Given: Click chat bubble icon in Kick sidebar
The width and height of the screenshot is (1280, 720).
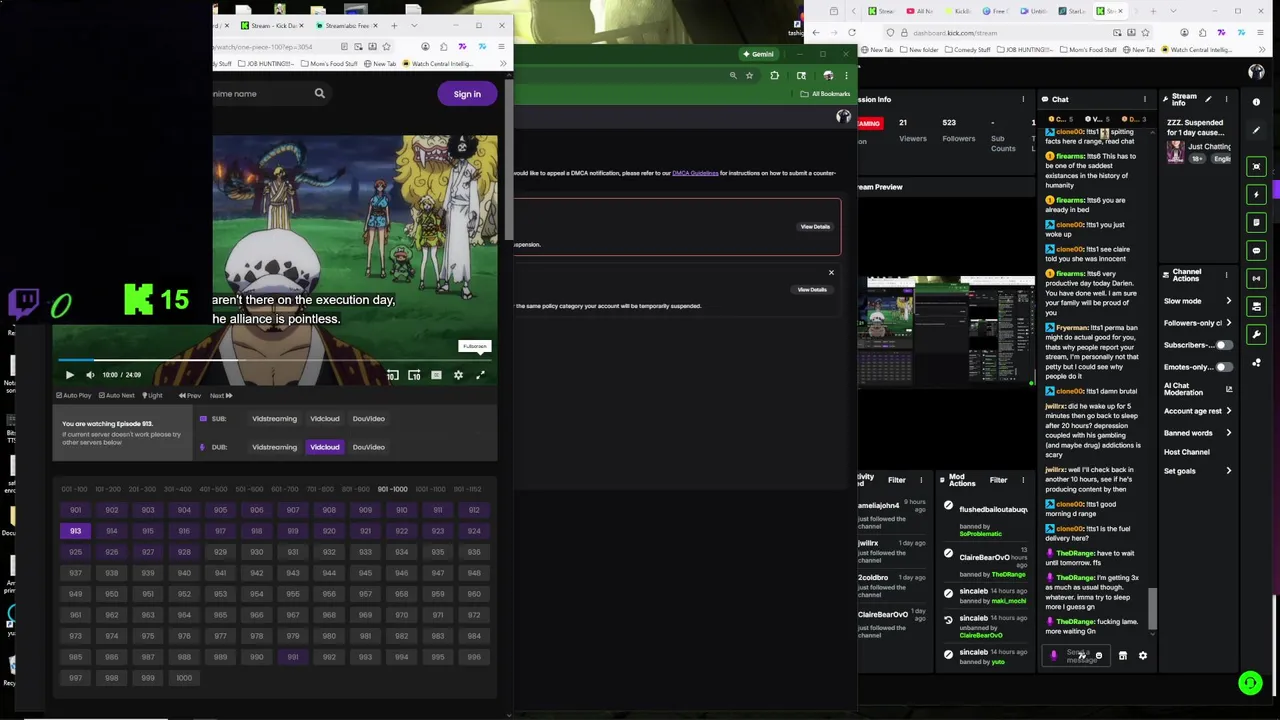Looking at the screenshot, I should [1257, 250].
